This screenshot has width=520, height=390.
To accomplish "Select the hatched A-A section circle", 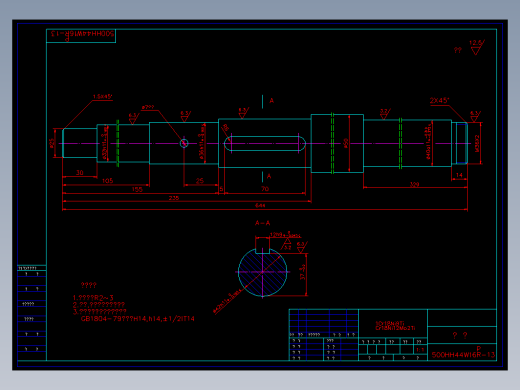I will 263,272.
